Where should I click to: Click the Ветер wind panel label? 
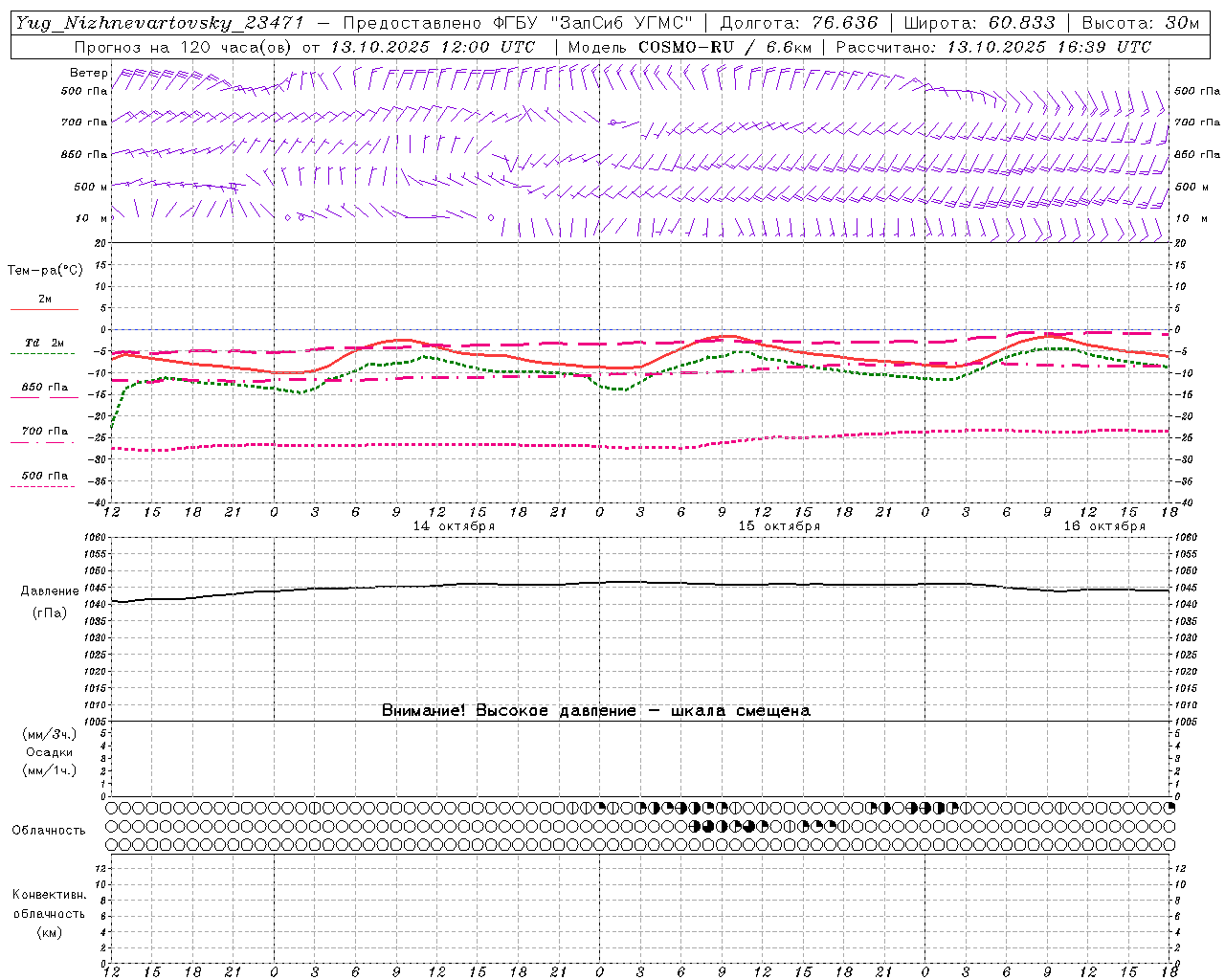88,73
